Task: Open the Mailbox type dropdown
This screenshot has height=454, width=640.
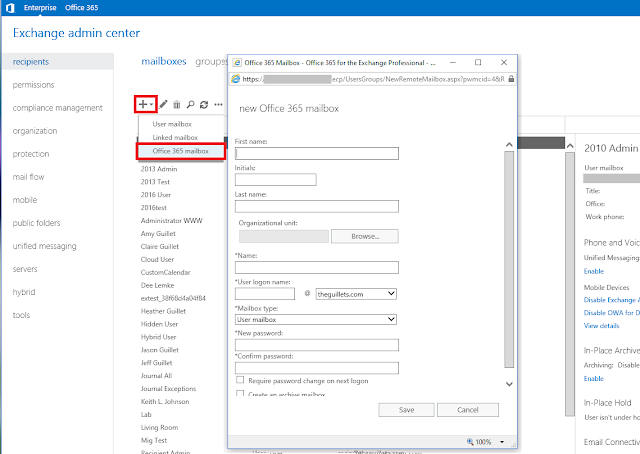Action: click(316, 319)
